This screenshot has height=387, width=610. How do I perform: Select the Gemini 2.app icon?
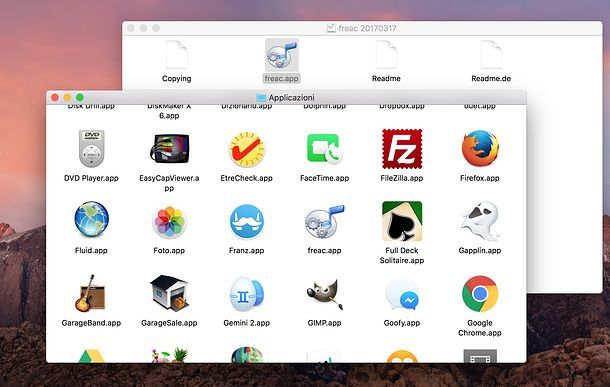click(x=247, y=294)
